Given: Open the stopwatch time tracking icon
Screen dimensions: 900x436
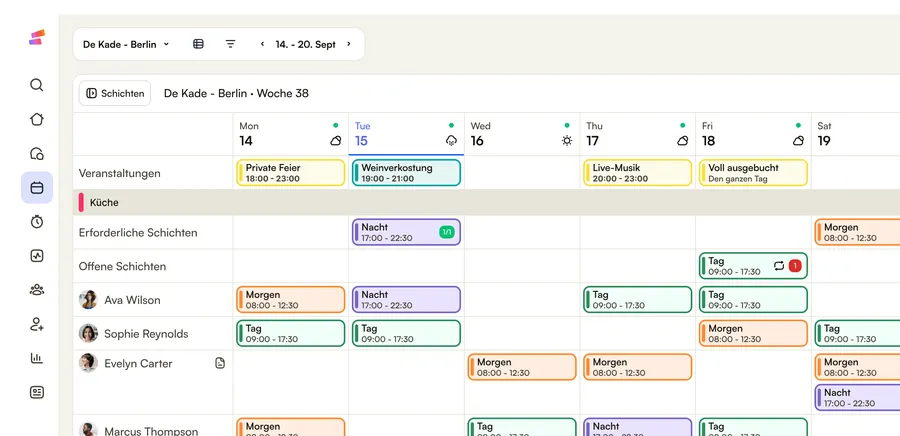Looking at the screenshot, I should (x=37, y=222).
